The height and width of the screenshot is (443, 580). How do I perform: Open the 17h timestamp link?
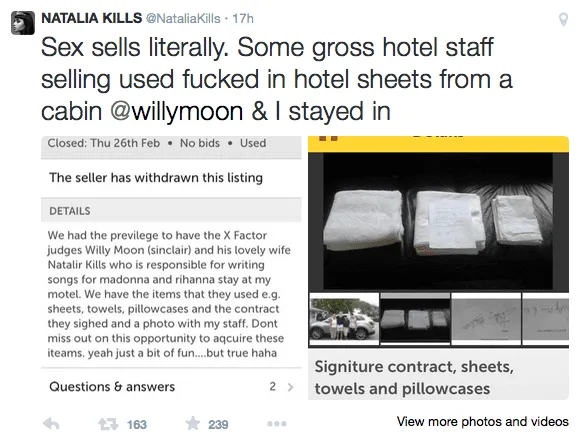(x=243, y=18)
